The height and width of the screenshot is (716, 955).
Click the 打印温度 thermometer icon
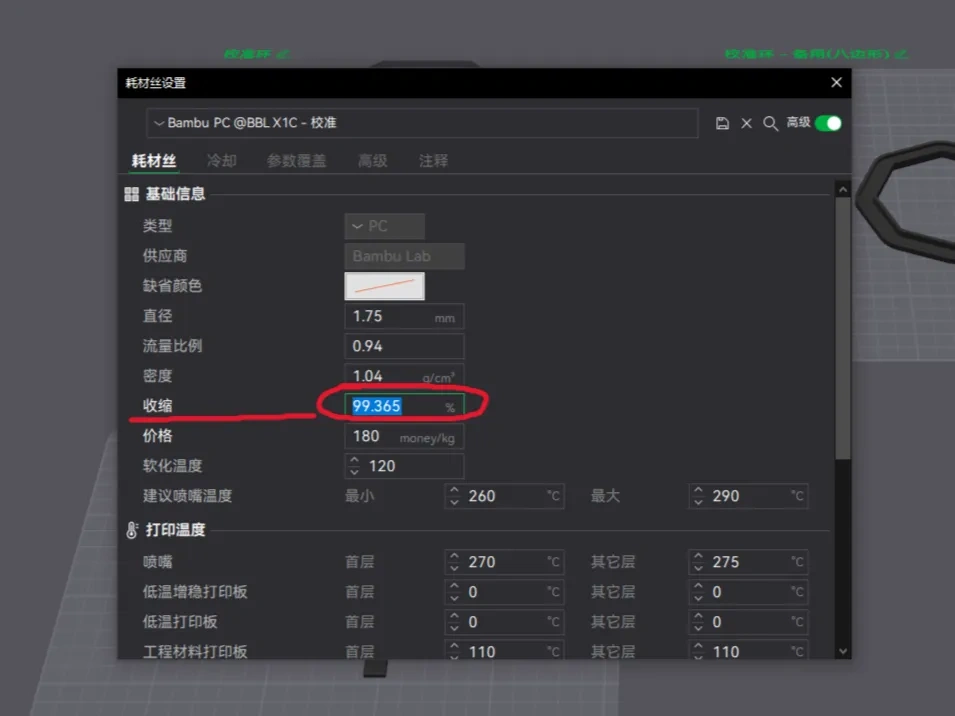[131, 530]
